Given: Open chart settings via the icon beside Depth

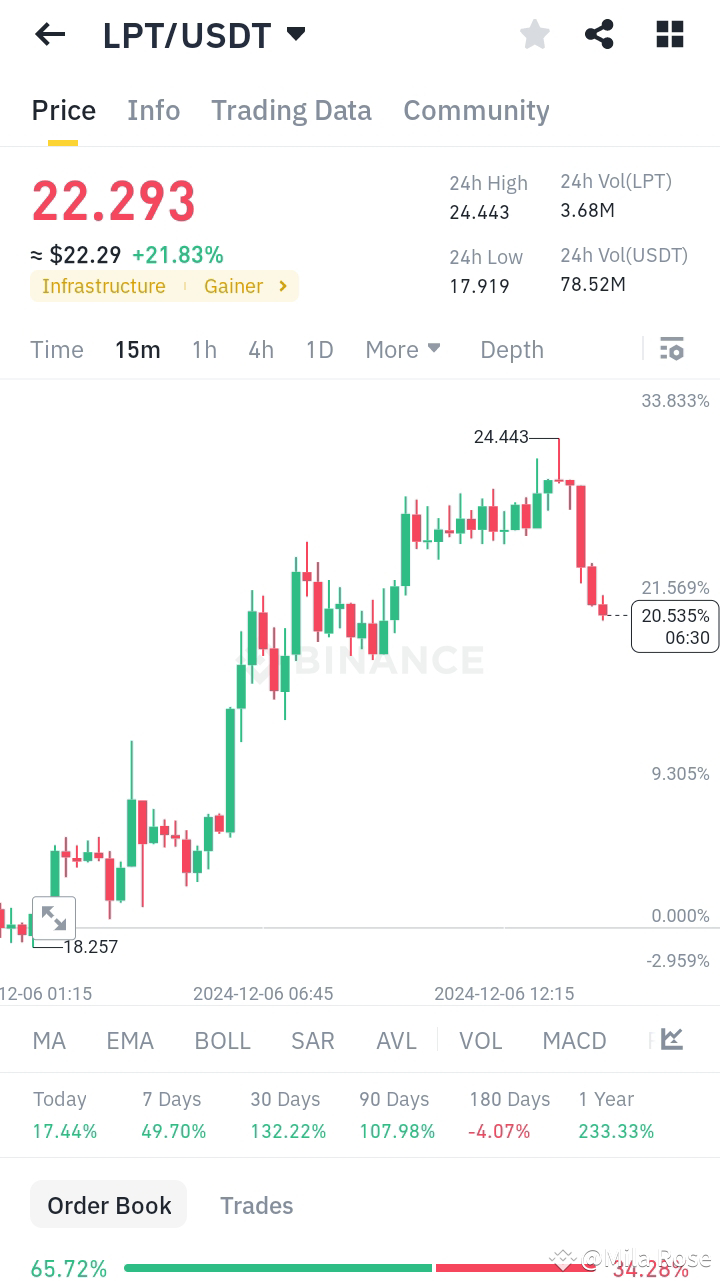Looking at the screenshot, I should click(671, 348).
